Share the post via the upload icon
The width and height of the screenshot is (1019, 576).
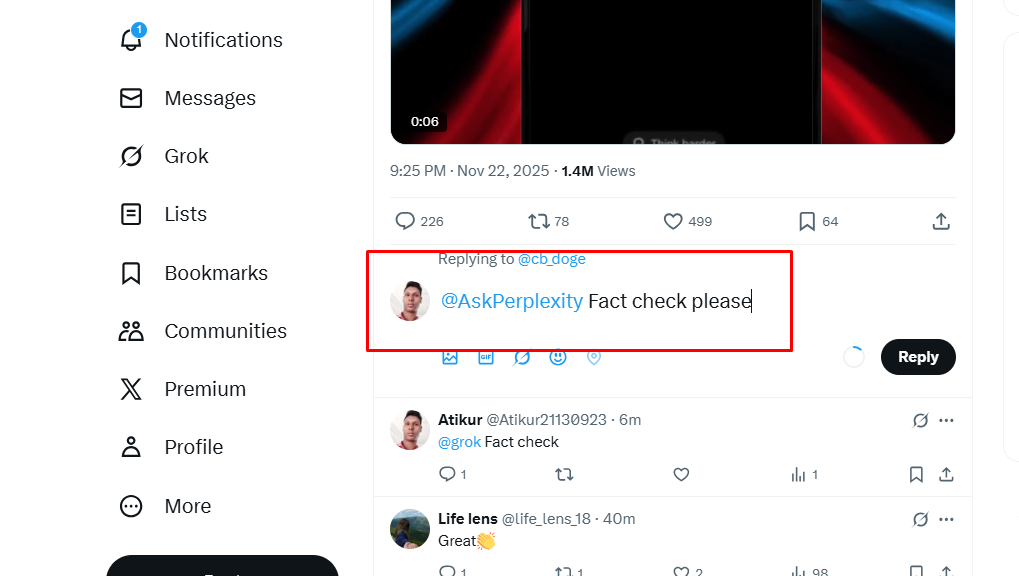click(x=940, y=221)
